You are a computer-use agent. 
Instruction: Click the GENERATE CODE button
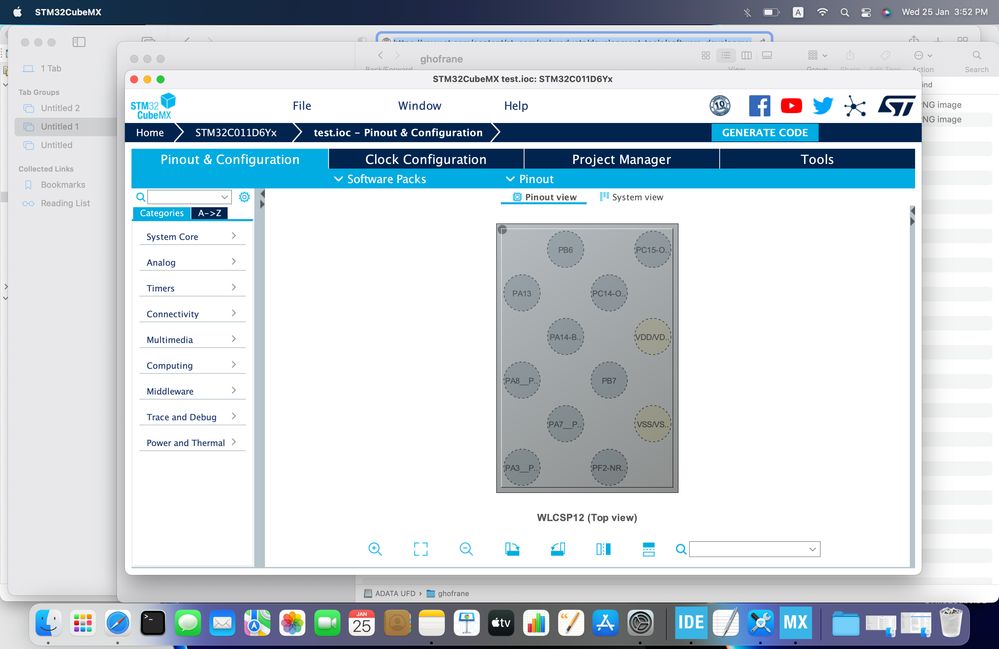(765, 132)
